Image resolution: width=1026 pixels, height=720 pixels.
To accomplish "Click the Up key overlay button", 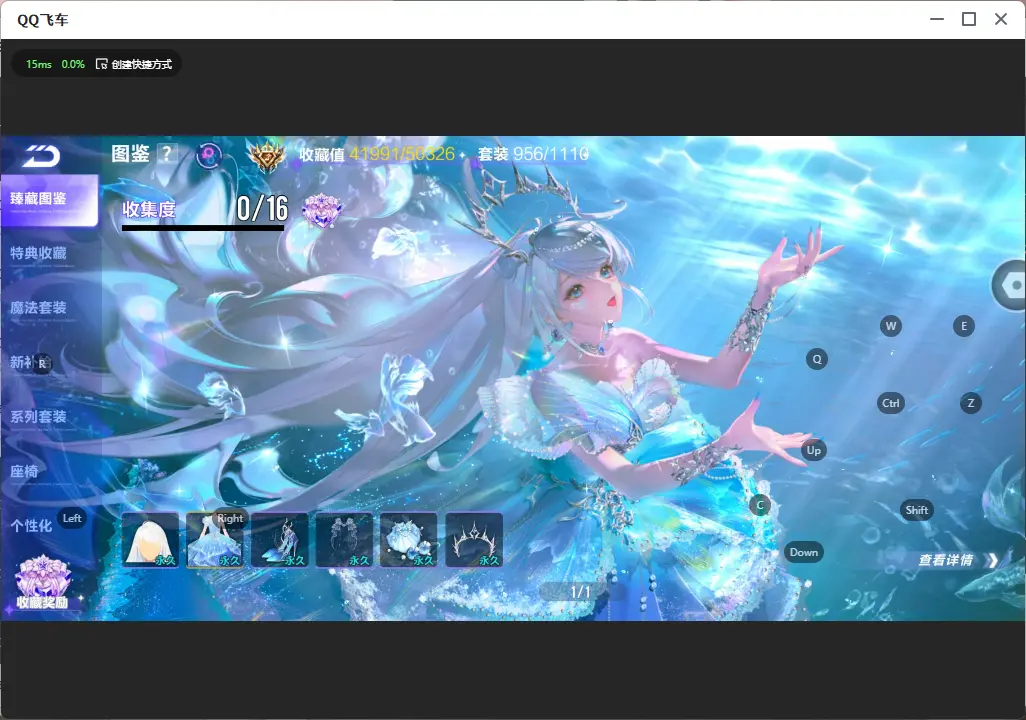I will [x=813, y=450].
